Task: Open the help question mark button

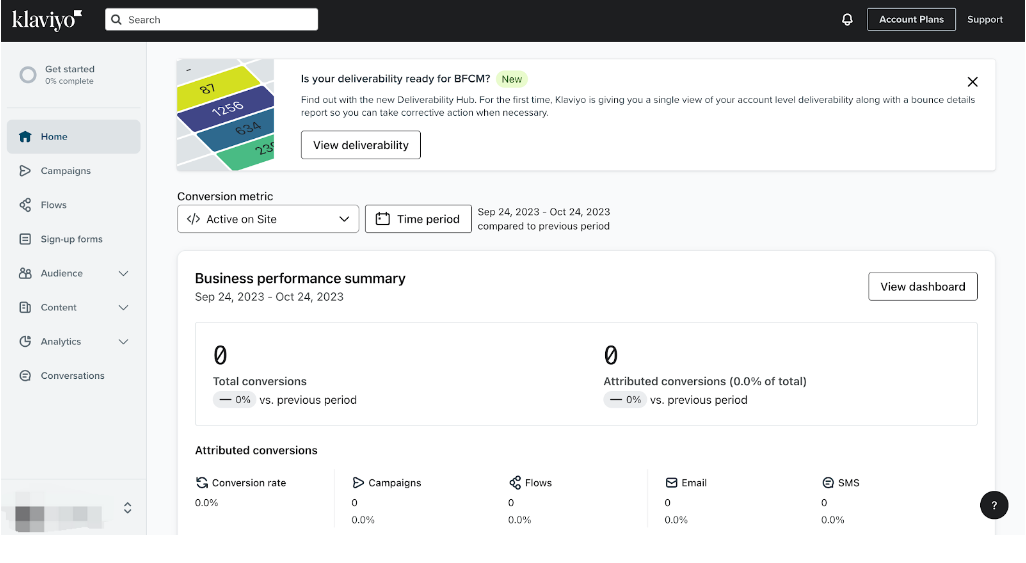Action: (994, 505)
